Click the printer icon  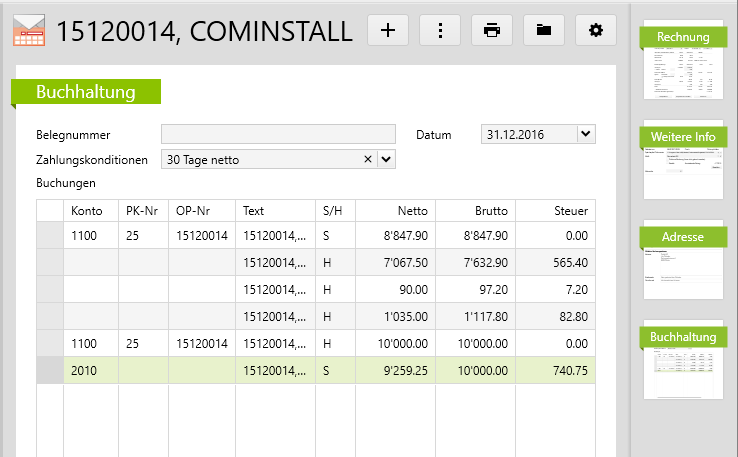(492, 30)
